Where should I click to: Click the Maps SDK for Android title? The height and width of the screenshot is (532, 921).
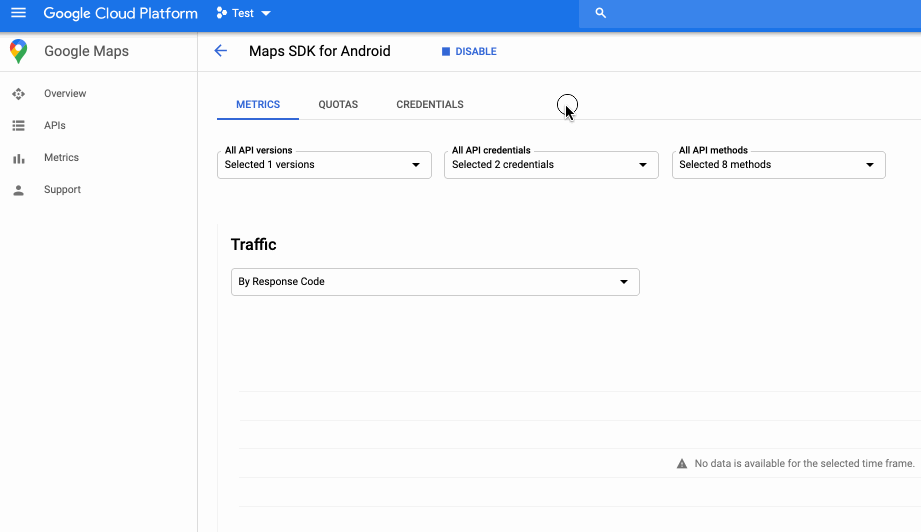[x=320, y=51]
